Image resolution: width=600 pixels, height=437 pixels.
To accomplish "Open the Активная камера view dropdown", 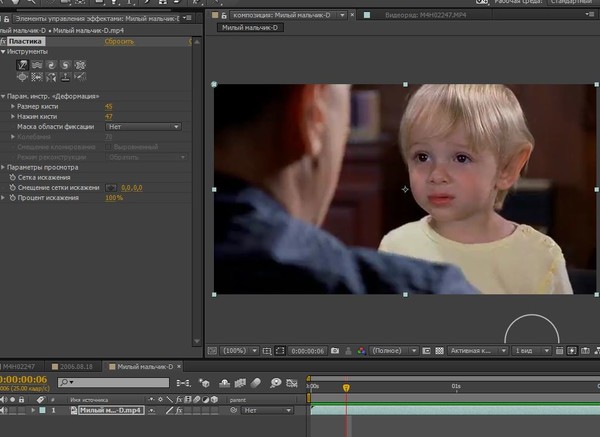I will tap(478, 351).
